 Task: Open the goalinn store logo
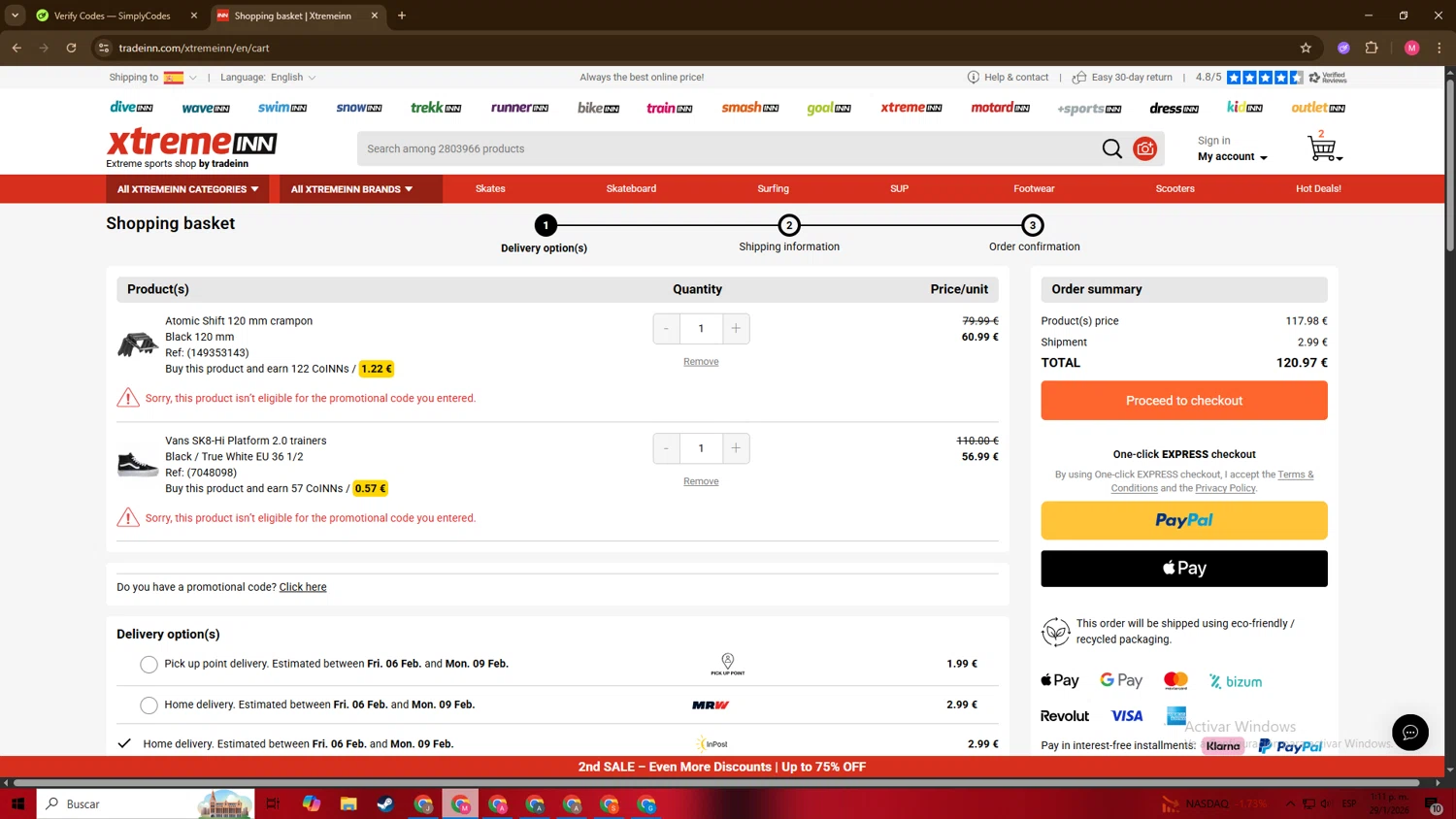(x=829, y=108)
